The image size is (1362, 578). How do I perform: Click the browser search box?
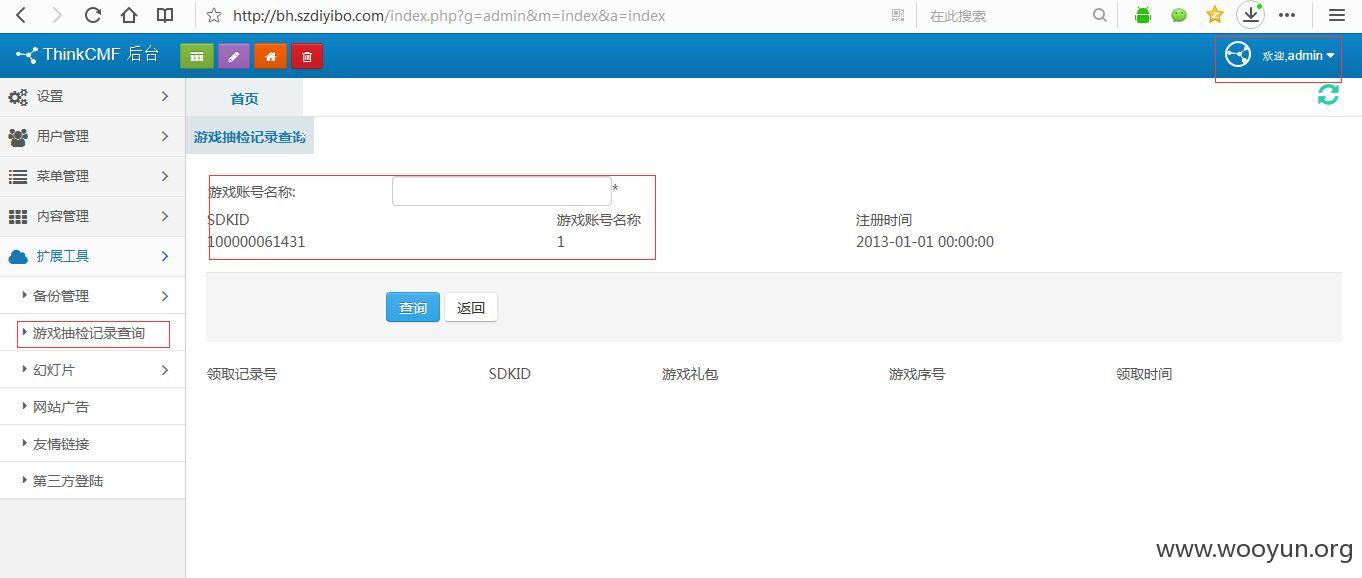coord(1005,15)
